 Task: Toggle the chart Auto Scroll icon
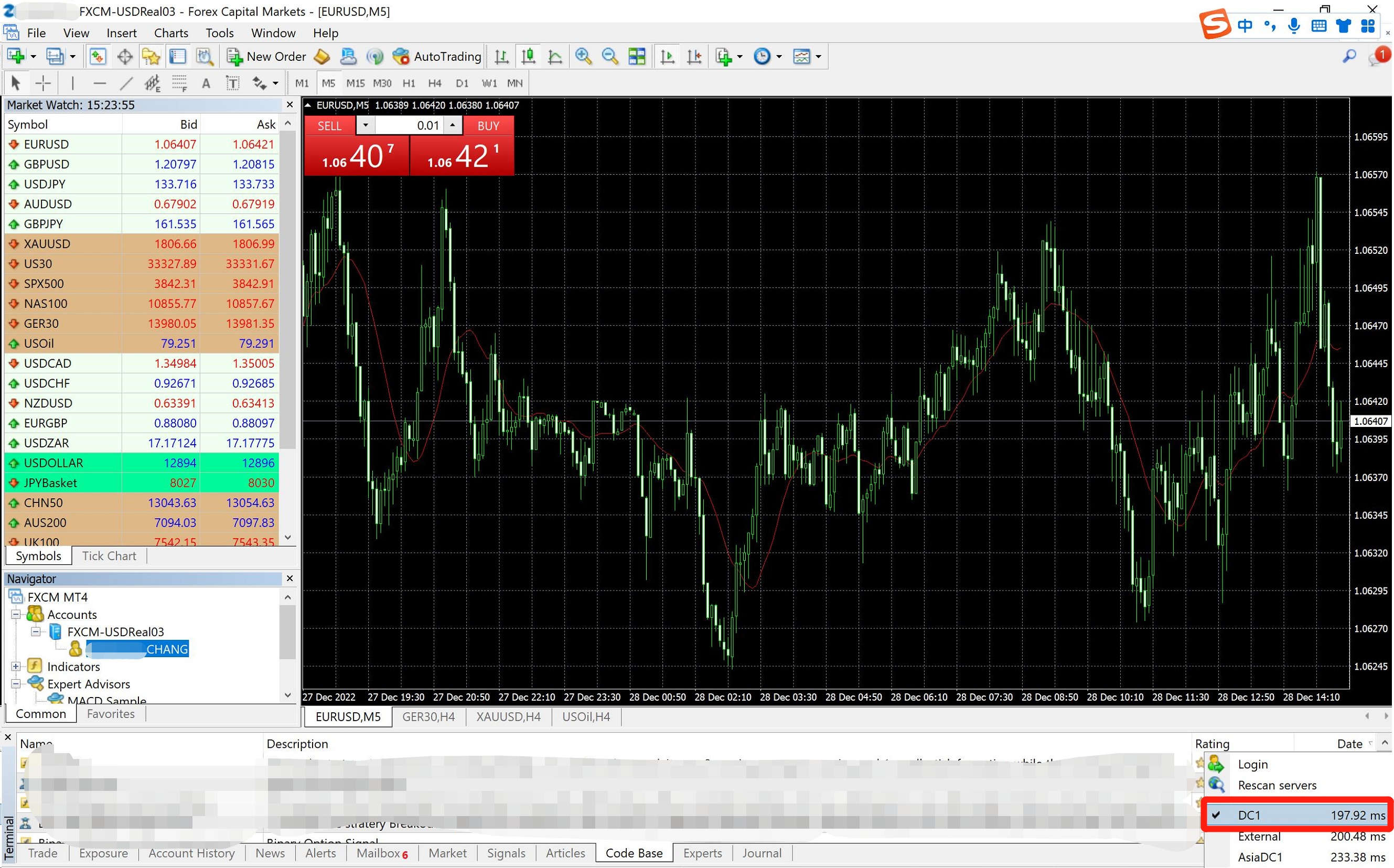point(667,56)
